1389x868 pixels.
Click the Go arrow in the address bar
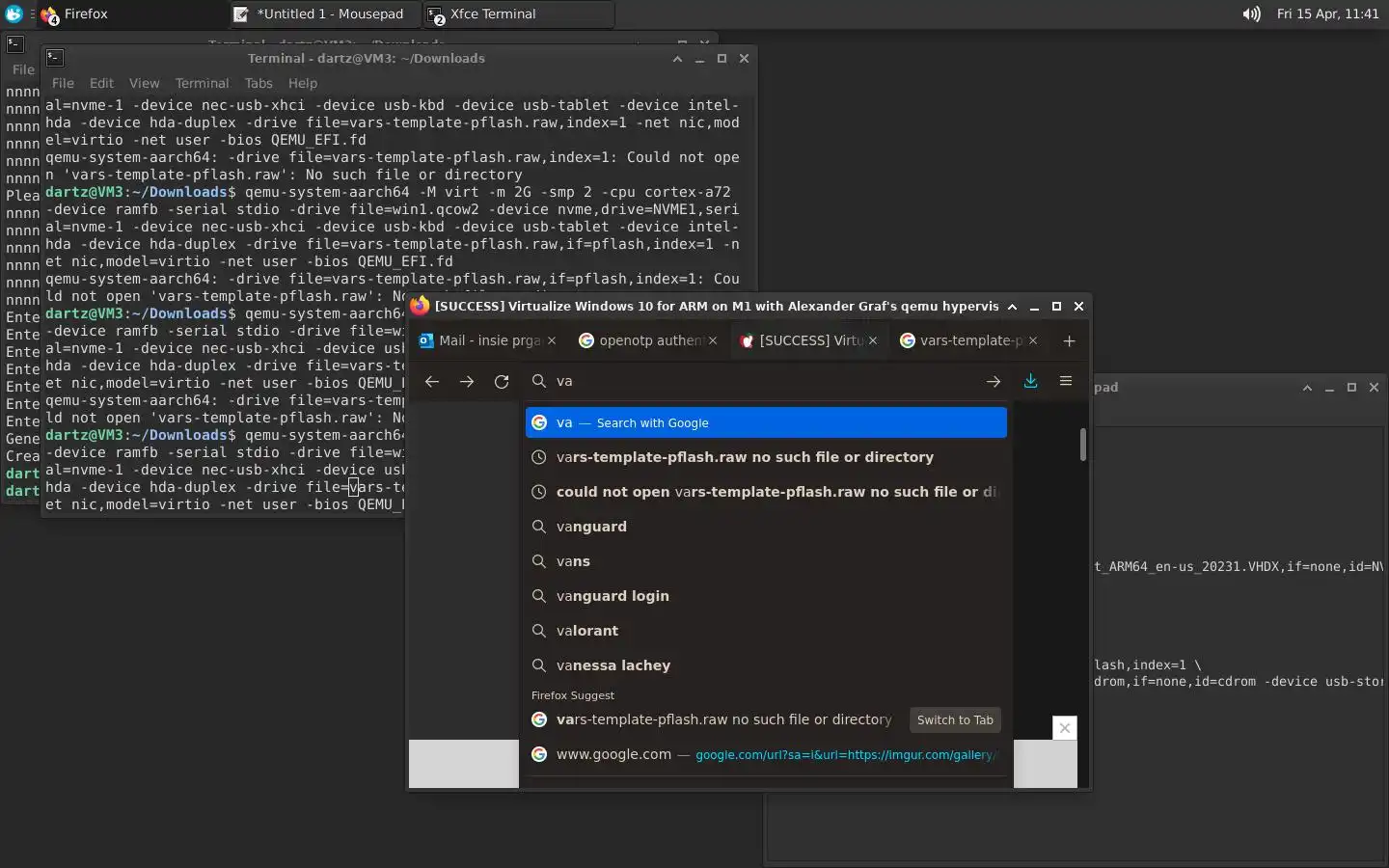[993, 381]
